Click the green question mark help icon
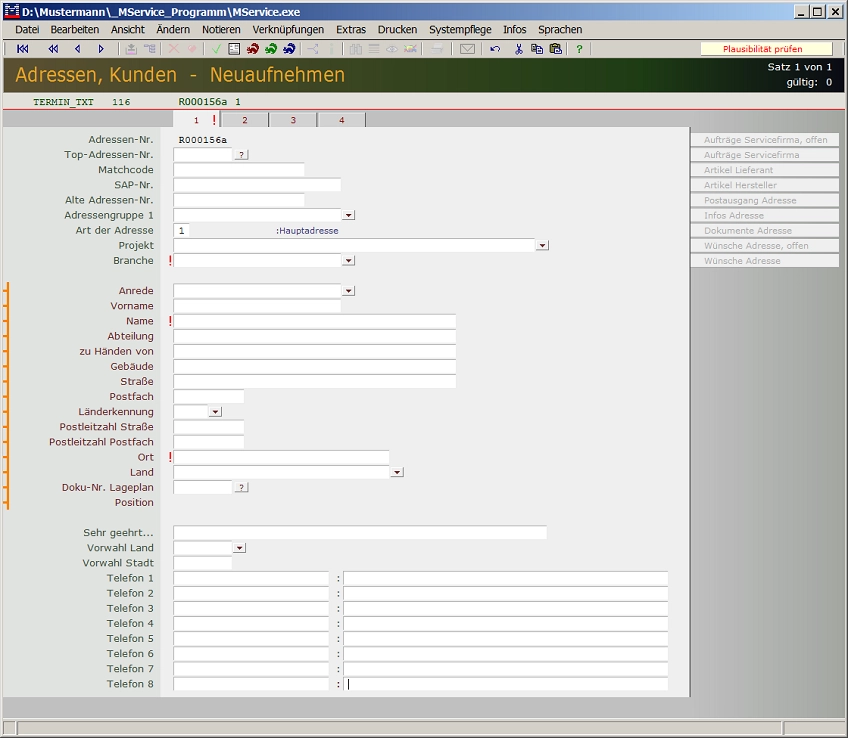The width and height of the screenshot is (848, 738). (x=579, y=49)
